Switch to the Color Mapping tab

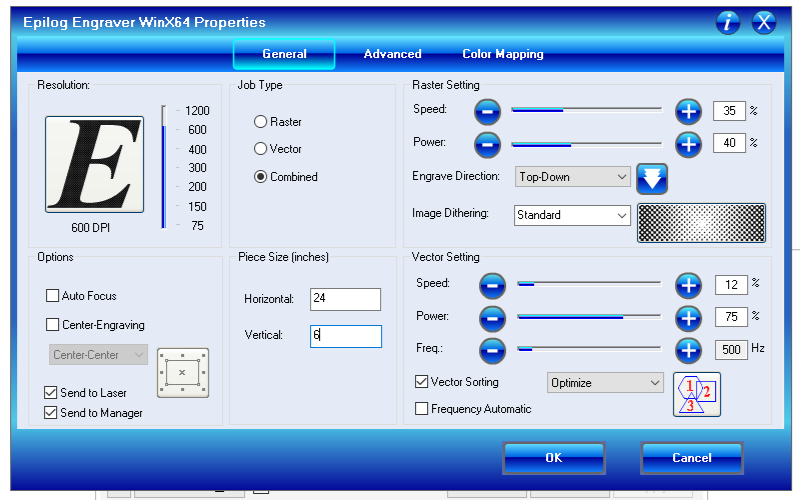click(503, 54)
